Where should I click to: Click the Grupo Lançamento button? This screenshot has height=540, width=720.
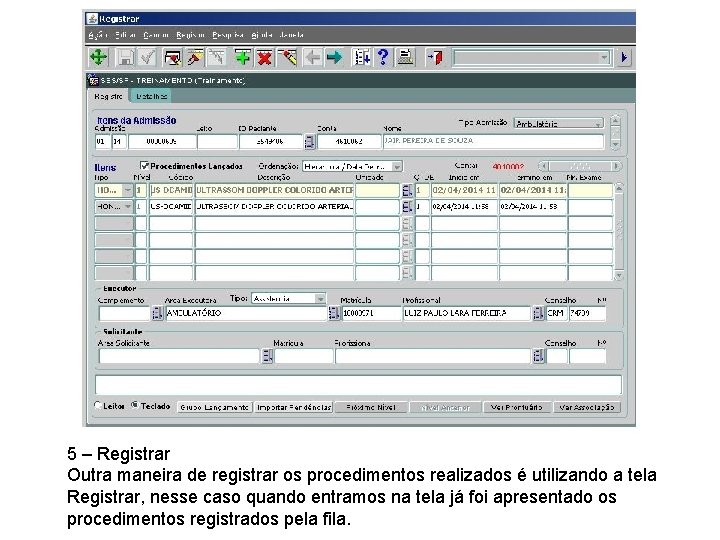coord(214,407)
